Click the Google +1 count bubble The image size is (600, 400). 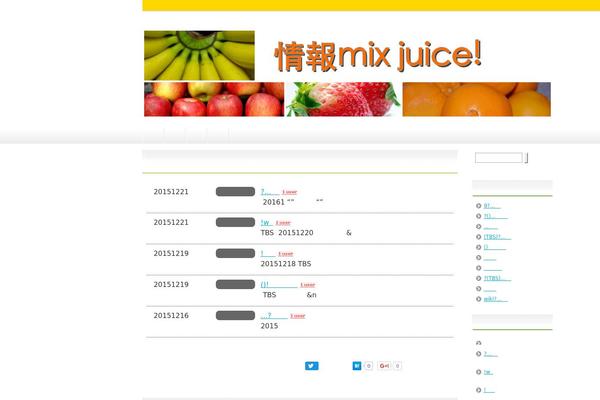398,366
